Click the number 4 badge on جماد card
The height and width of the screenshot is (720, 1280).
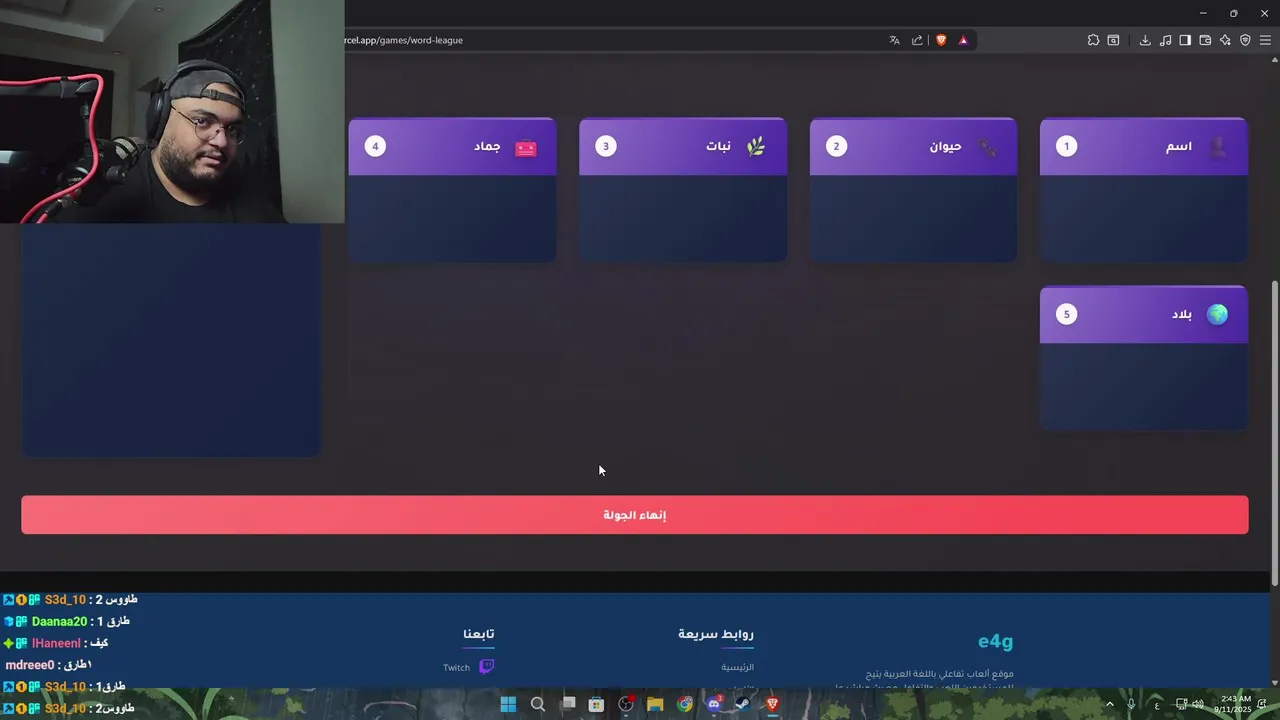point(375,146)
